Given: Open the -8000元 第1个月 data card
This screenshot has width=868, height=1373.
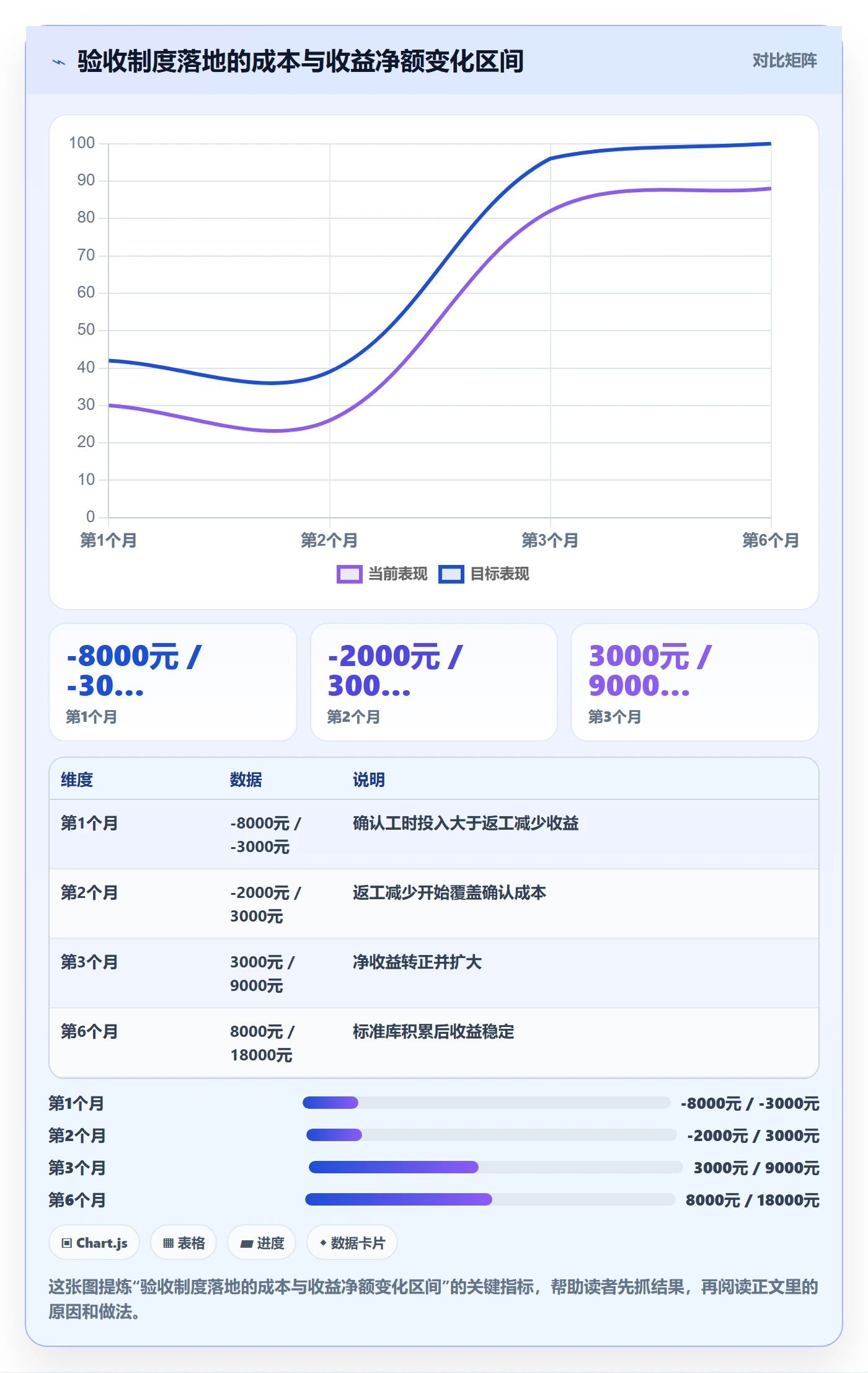Looking at the screenshot, I should coord(173,682).
